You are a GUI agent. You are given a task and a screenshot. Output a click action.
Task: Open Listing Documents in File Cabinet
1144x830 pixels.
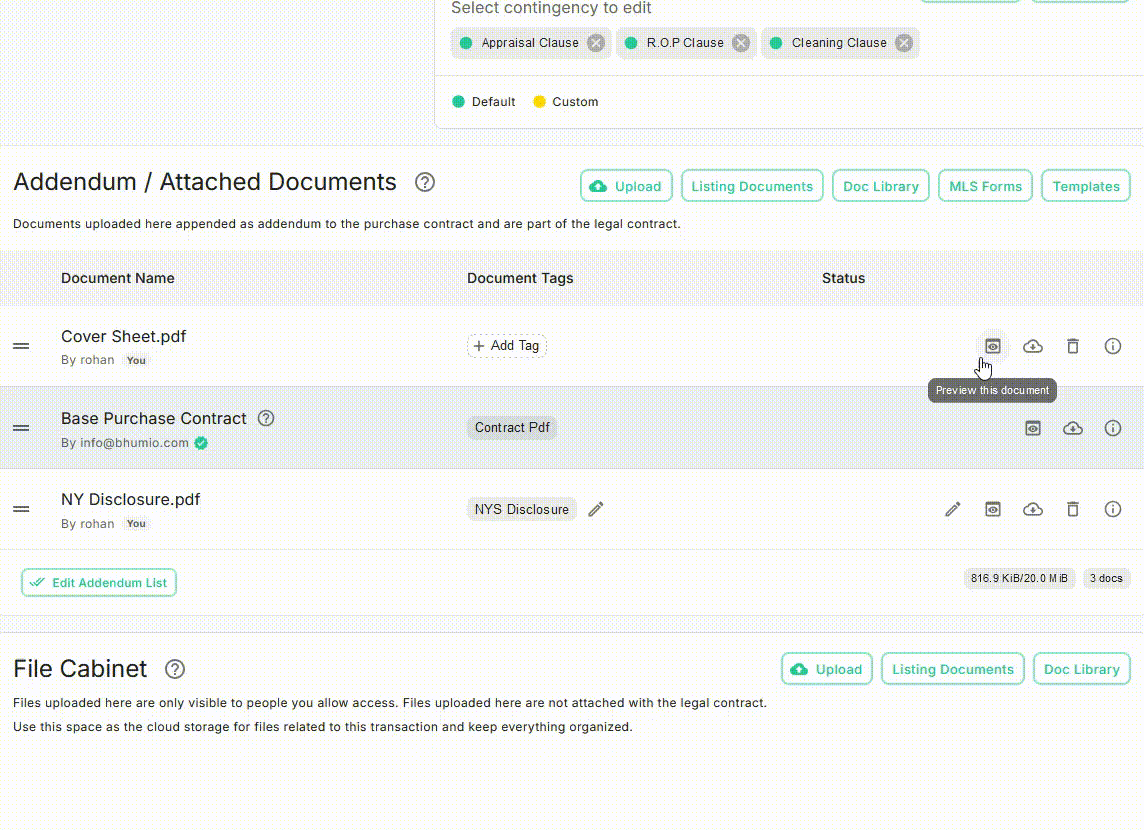(952, 669)
